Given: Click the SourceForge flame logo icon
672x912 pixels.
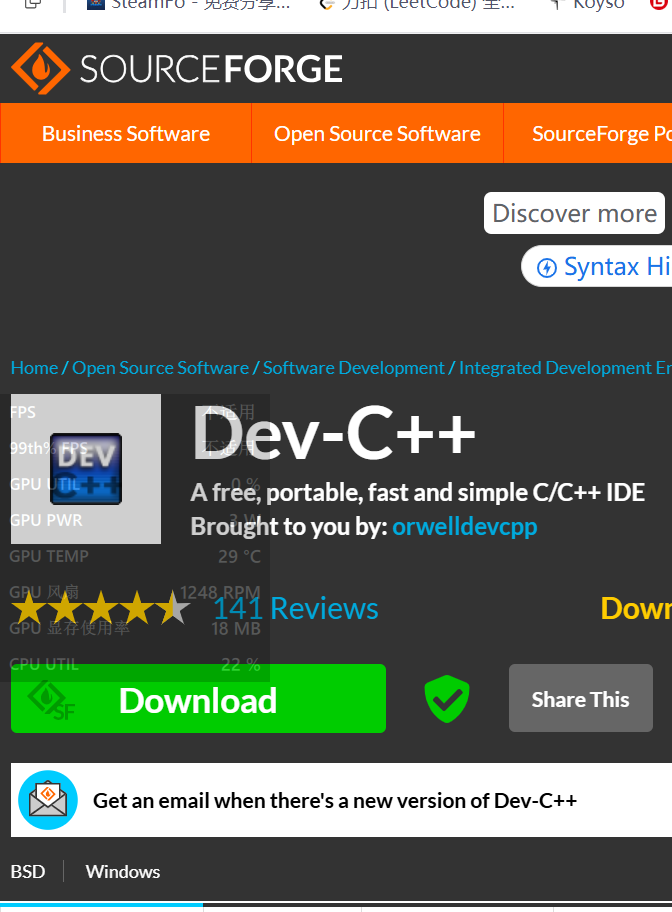Looking at the screenshot, I should (x=40, y=69).
